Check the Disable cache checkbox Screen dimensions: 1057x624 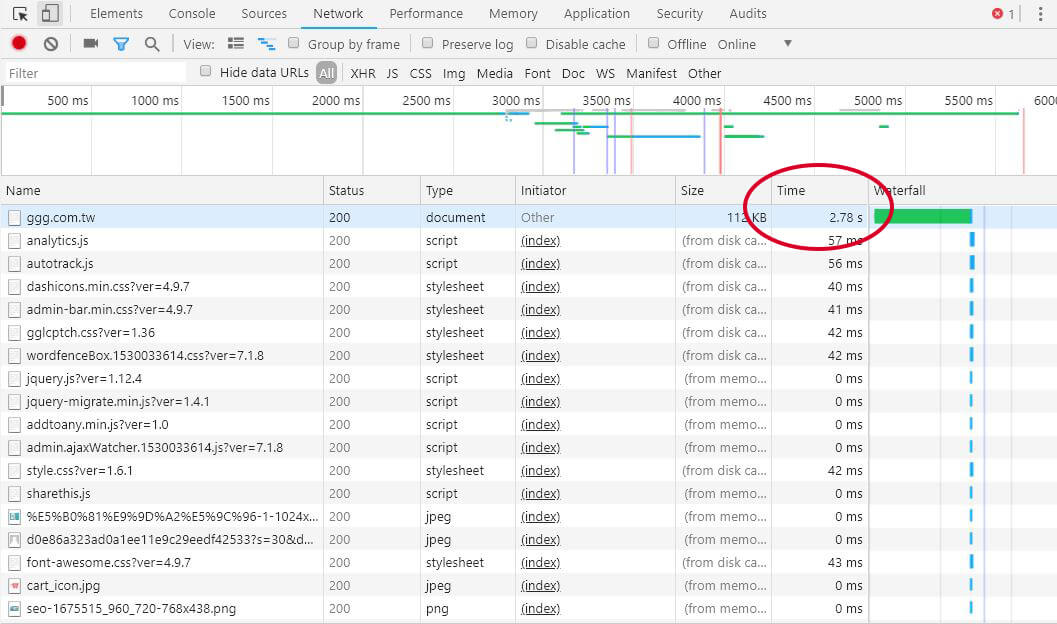point(531,43)
